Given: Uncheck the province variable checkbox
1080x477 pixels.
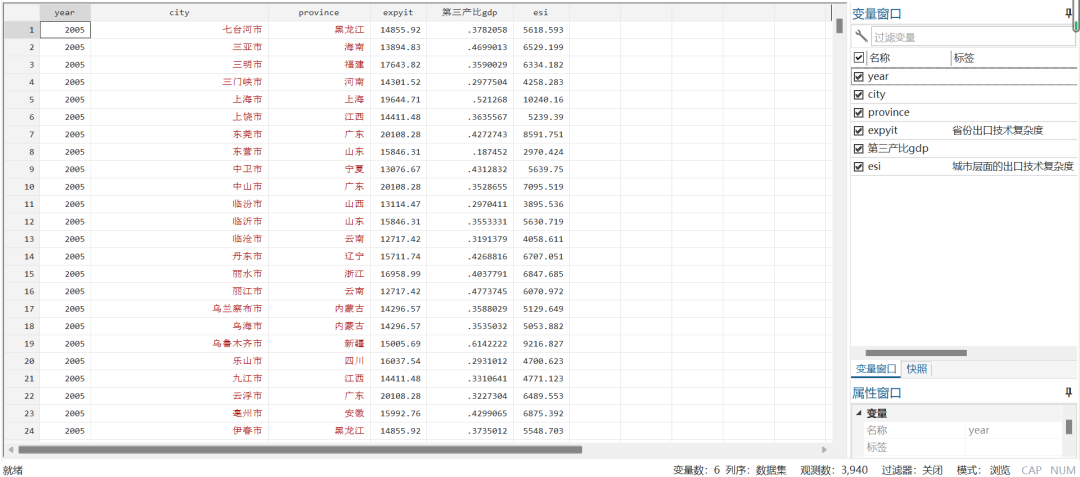Looking at the screenshot, I should (858, 112).
